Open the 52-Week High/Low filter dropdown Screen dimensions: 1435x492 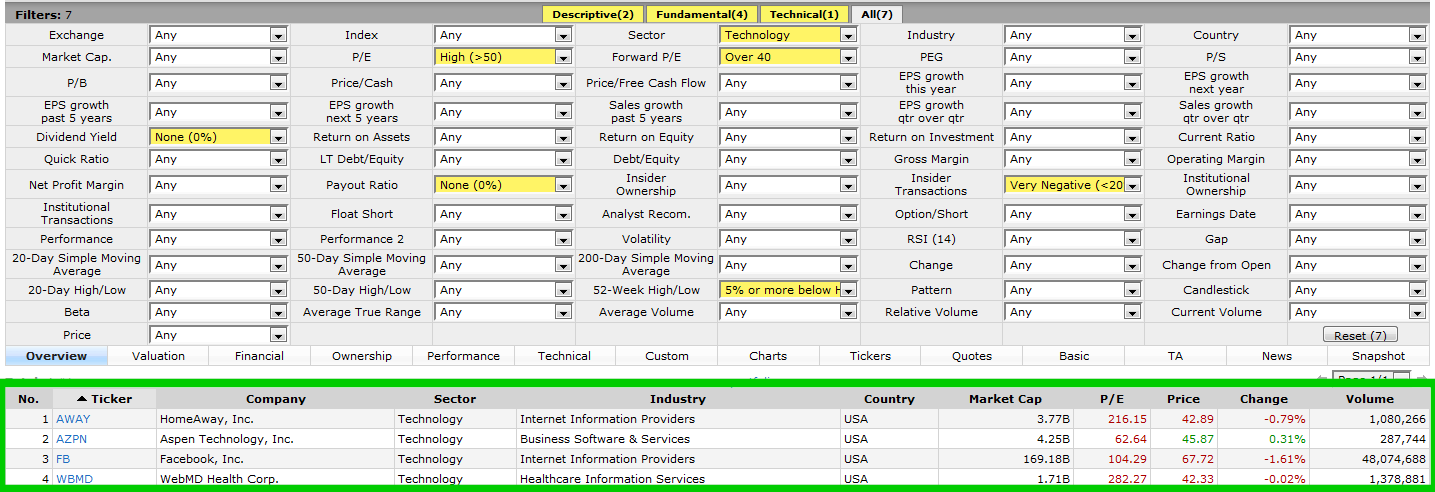click(788, 290)
